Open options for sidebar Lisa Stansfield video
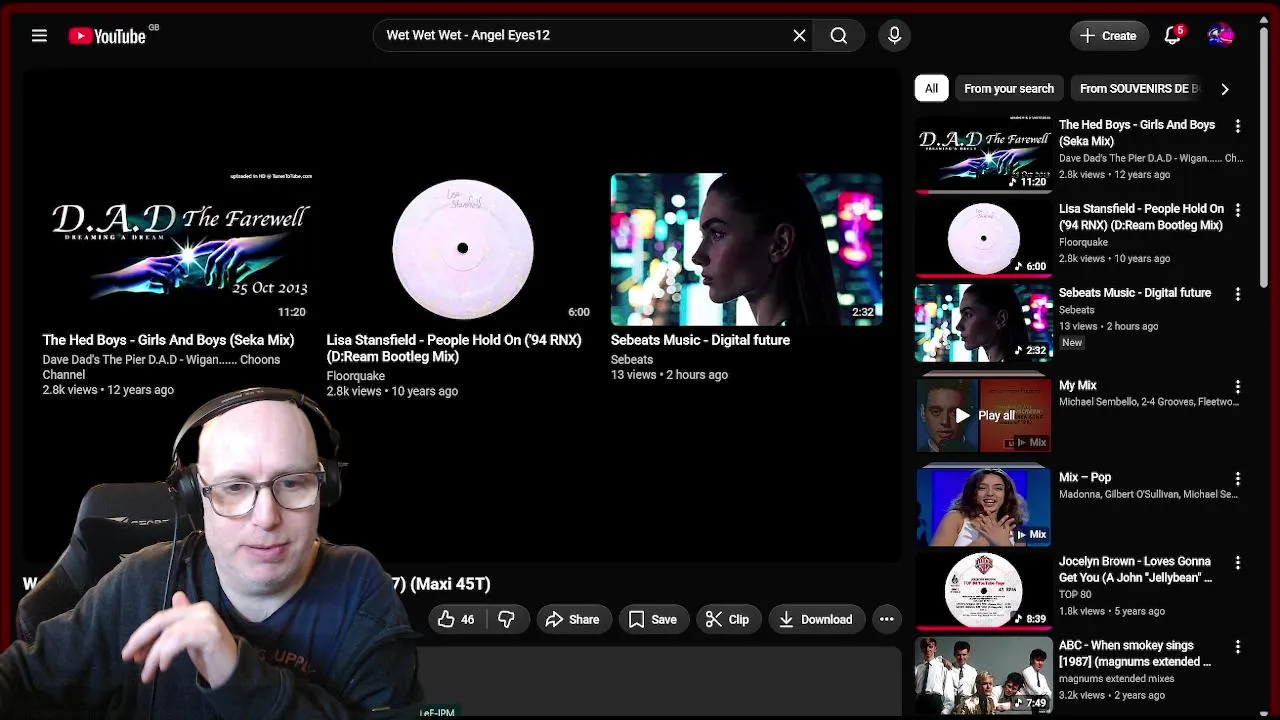Image resolution: width=1280 pixels, height=720 pixels. (x=1237, y=210)
